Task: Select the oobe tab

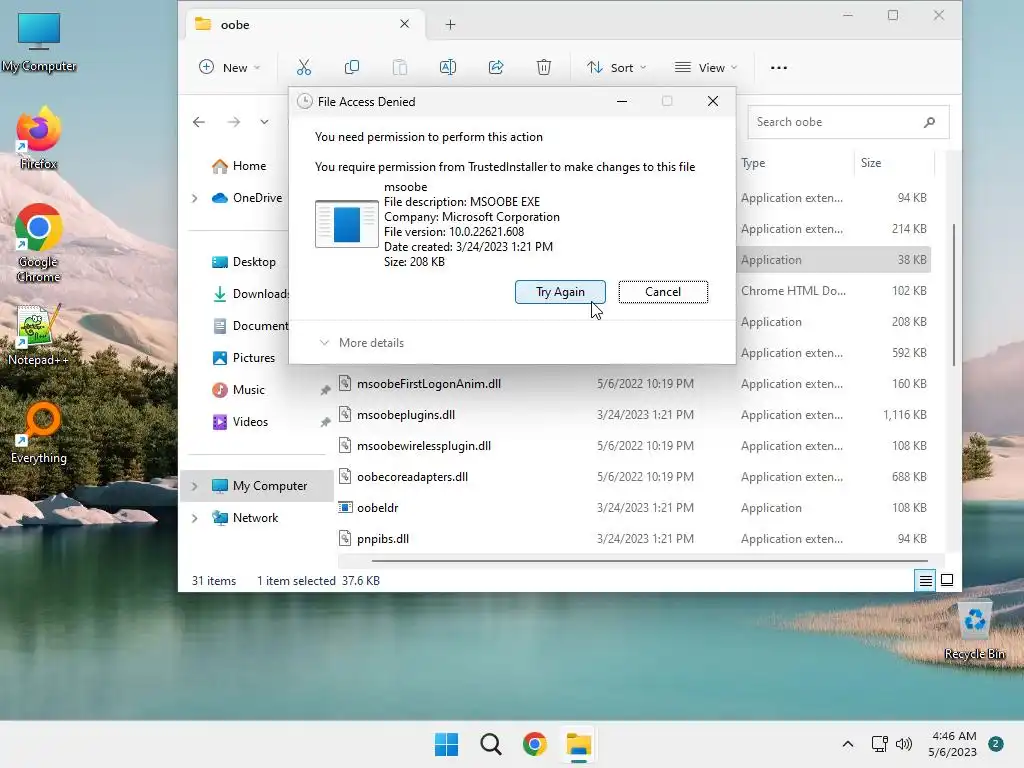Action: click(x=303, y=25)
